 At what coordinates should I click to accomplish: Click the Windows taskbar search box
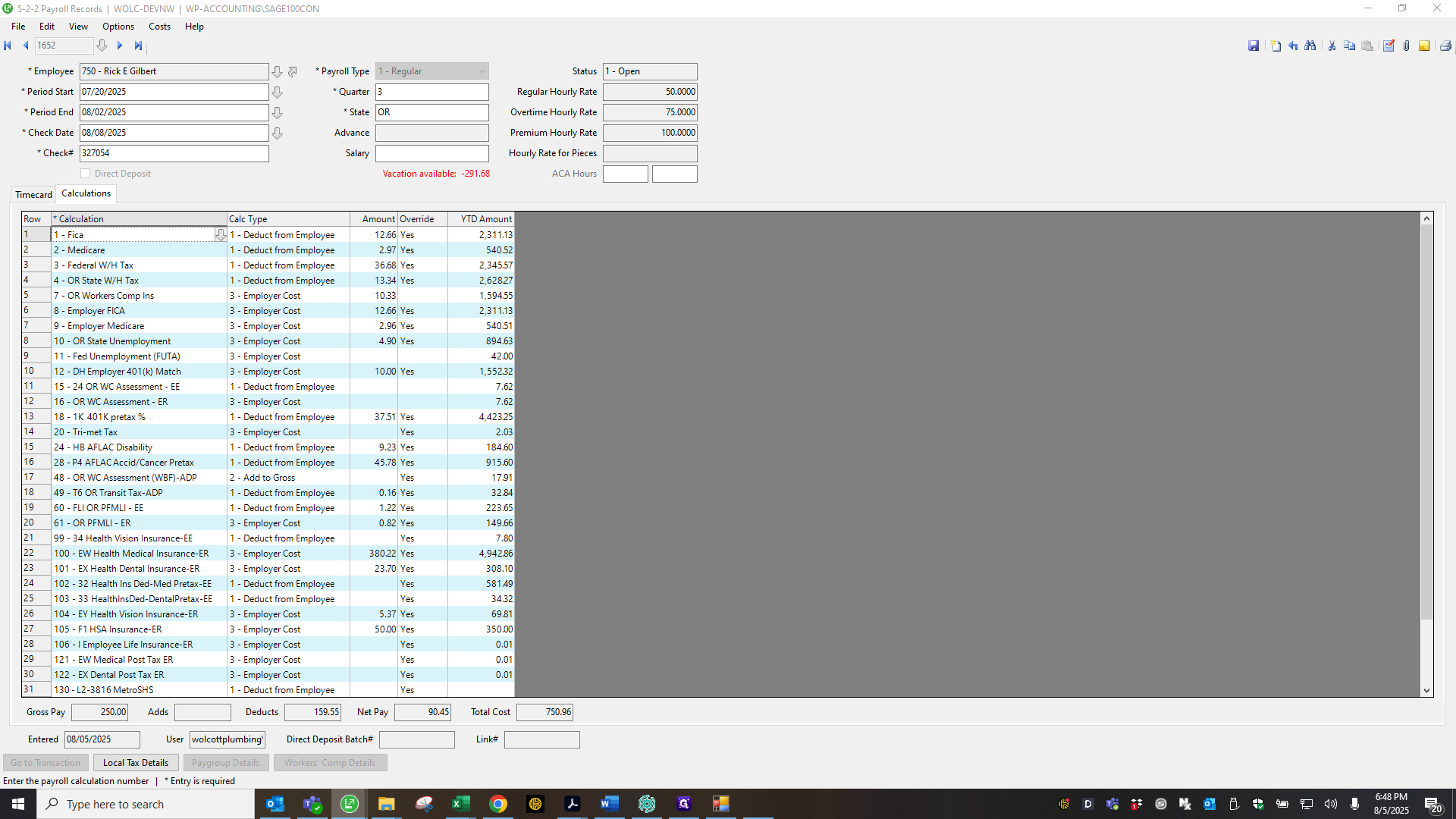[x=146, y=804]
